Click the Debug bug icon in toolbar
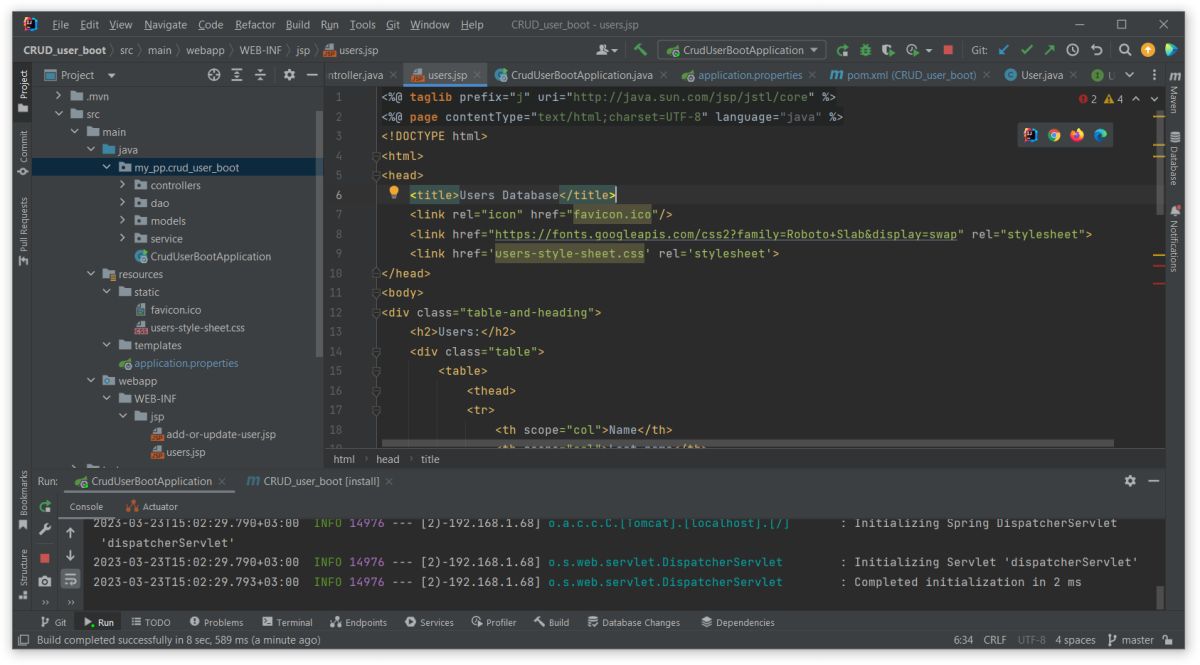1200x665 pixels. pos(864,50)
